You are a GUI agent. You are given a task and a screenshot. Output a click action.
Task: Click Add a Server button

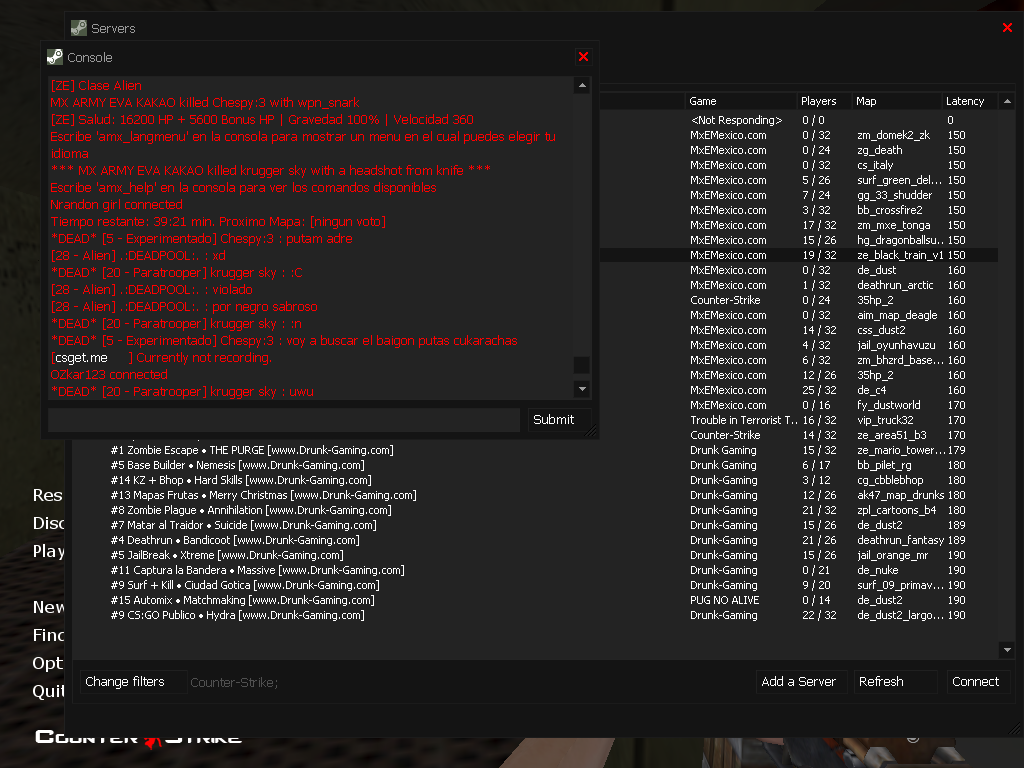pos(799,682)
